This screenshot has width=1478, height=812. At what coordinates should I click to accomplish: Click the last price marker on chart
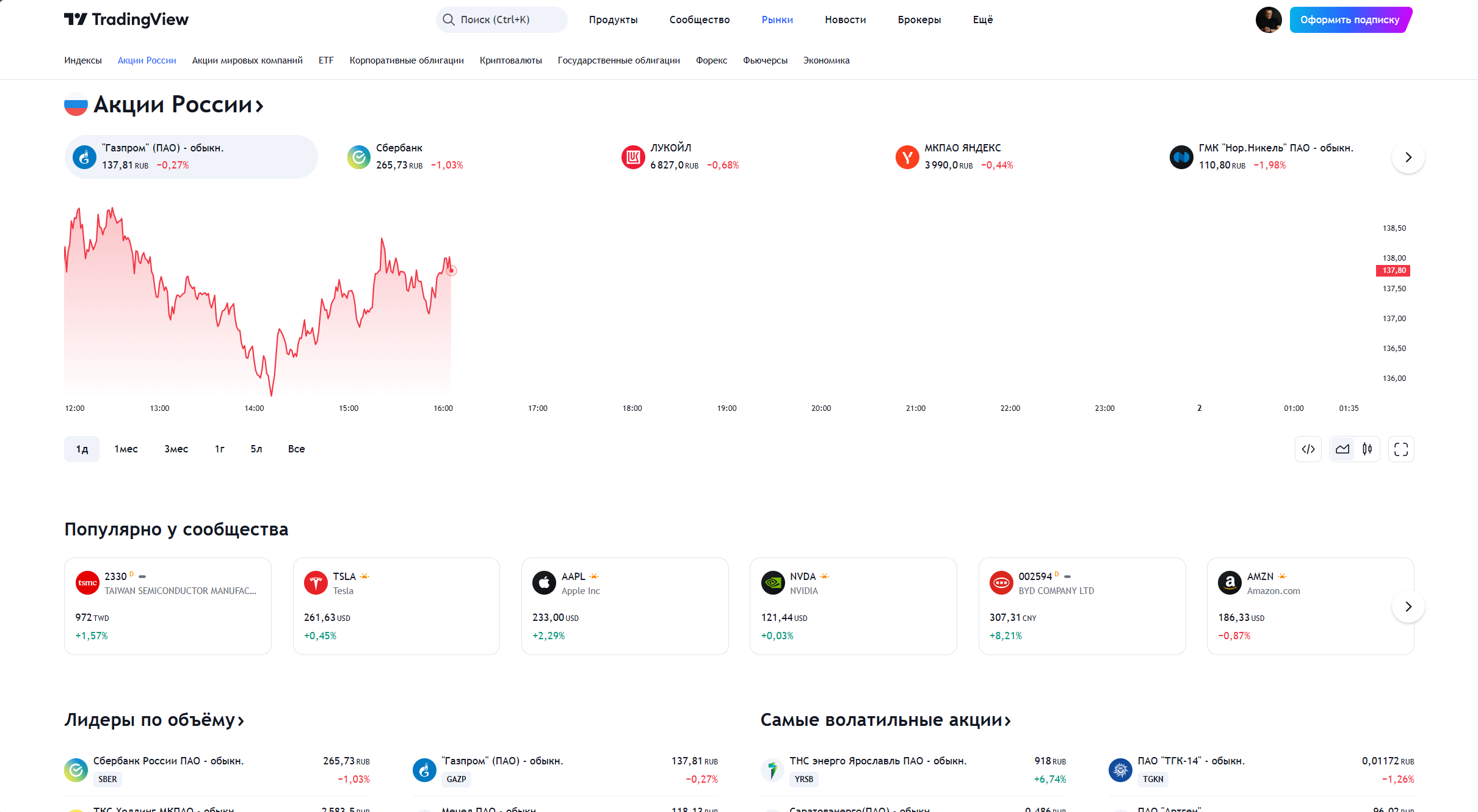pyautogui.click(x=451, y=270)
